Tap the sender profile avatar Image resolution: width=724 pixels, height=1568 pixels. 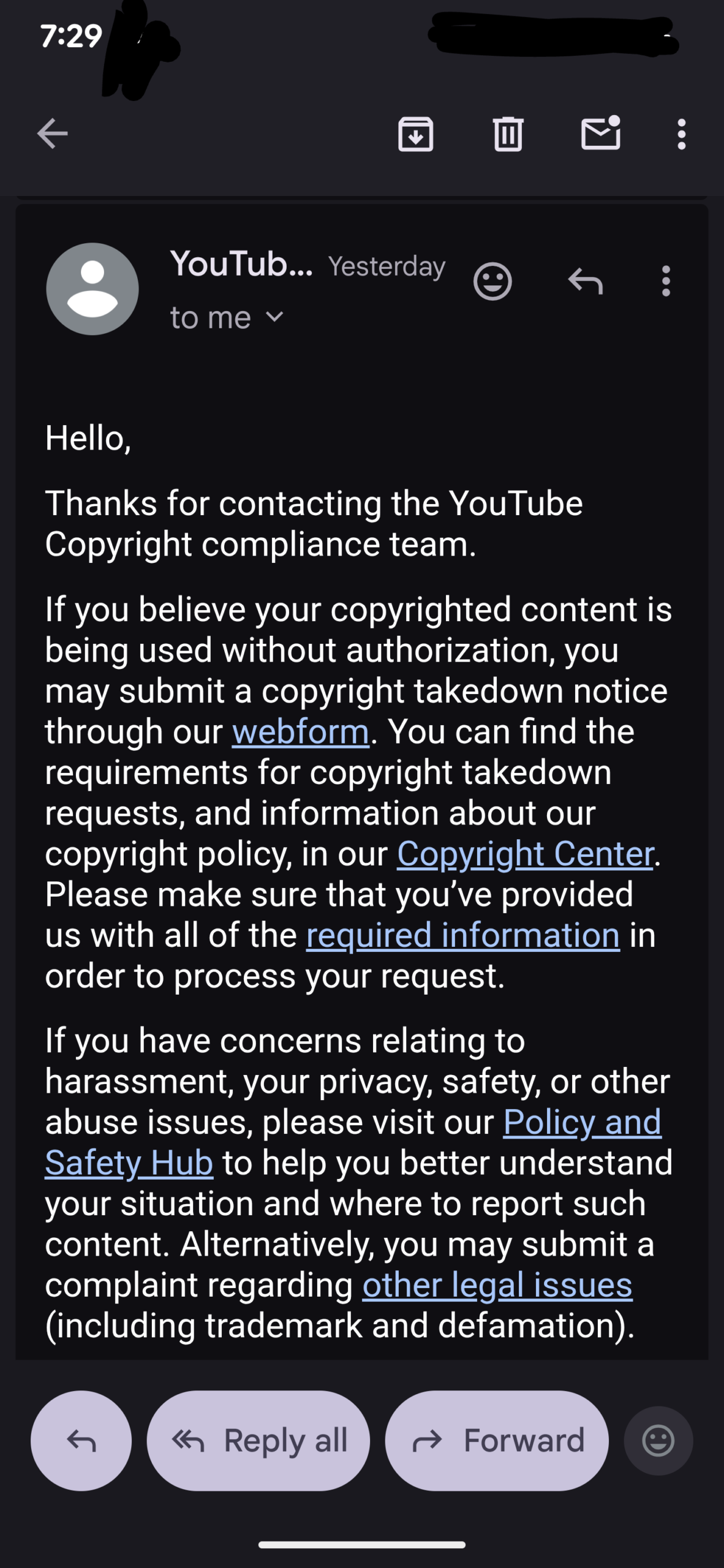[92, 289]
